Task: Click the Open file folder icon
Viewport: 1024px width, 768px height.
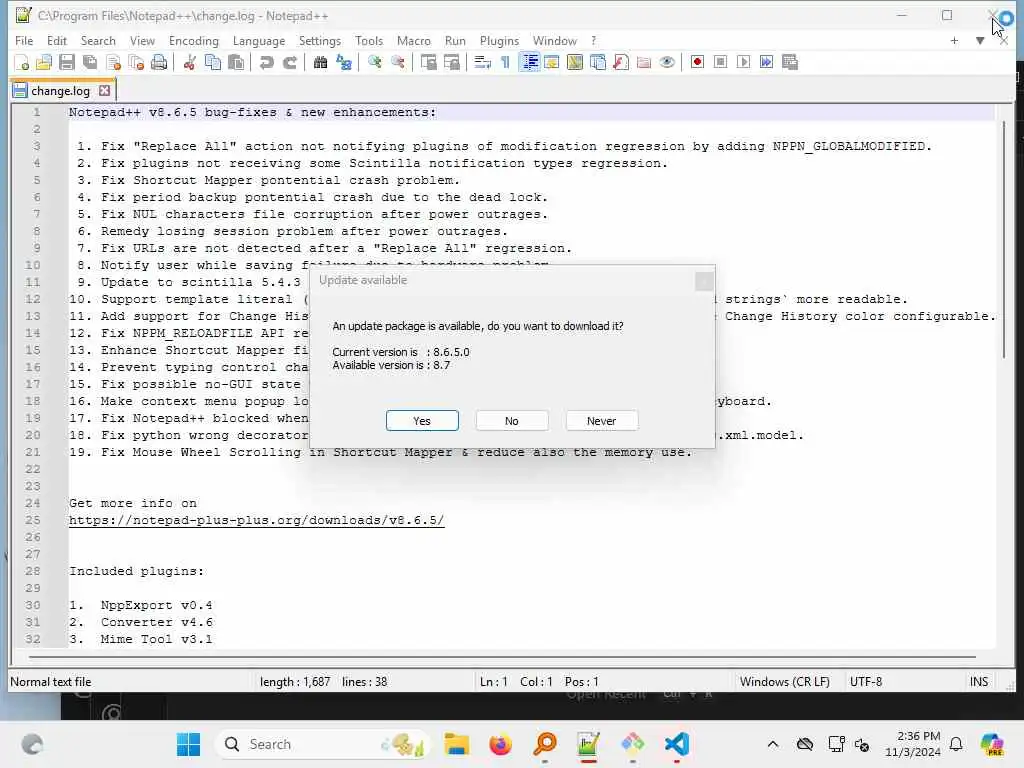Action: pyautogui.click(x=44, y=63)
